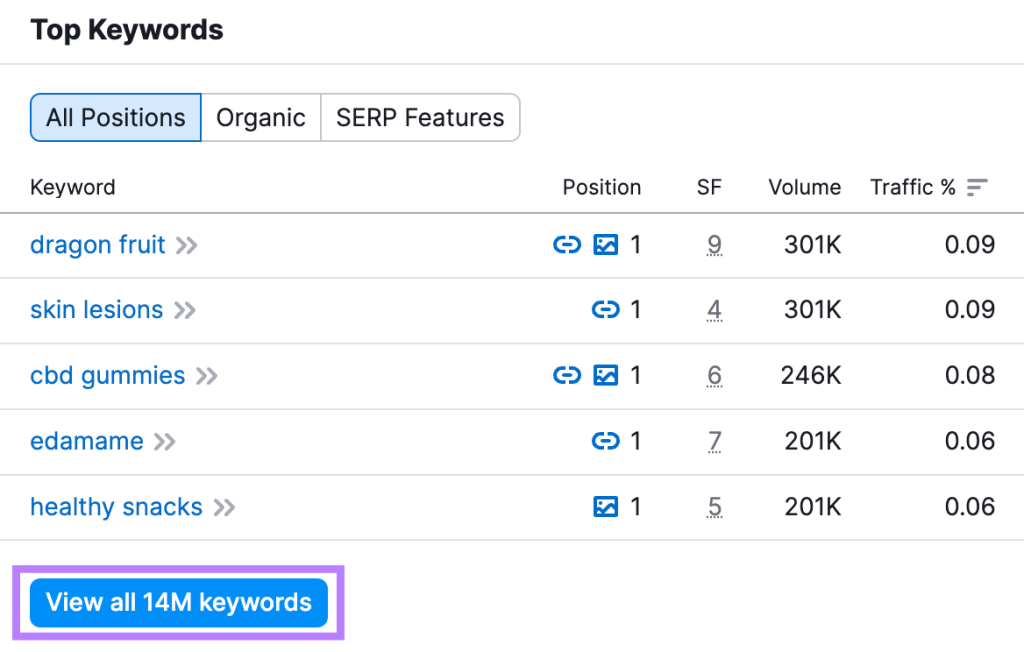The width and height of the screenshot is (1024, 652).
Task: Select the All Positions filter
Action: point(116,118)
